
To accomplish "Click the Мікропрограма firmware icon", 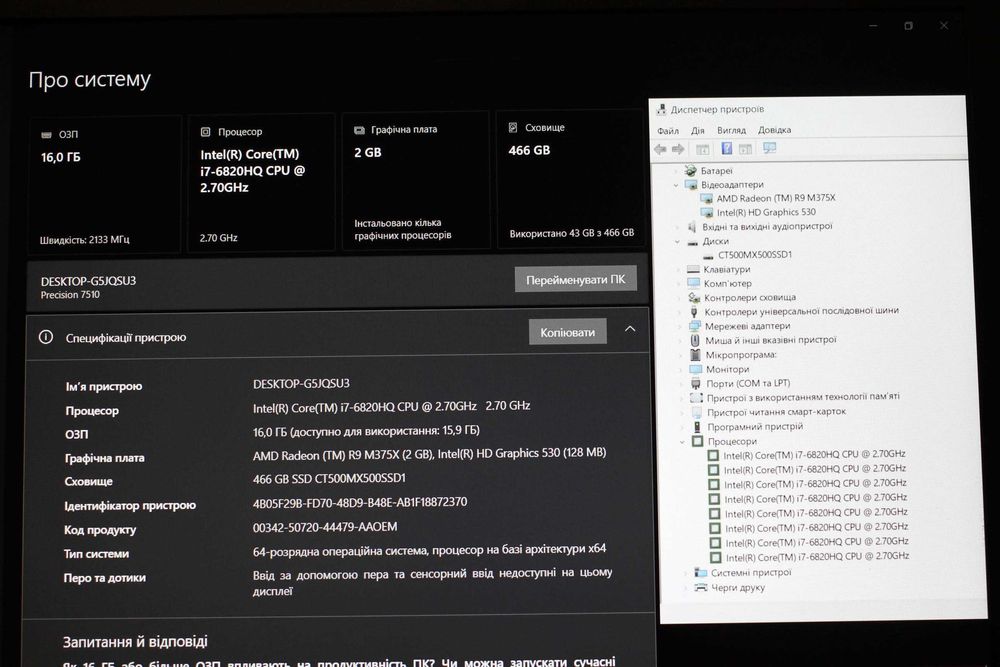I will (695, 355).
